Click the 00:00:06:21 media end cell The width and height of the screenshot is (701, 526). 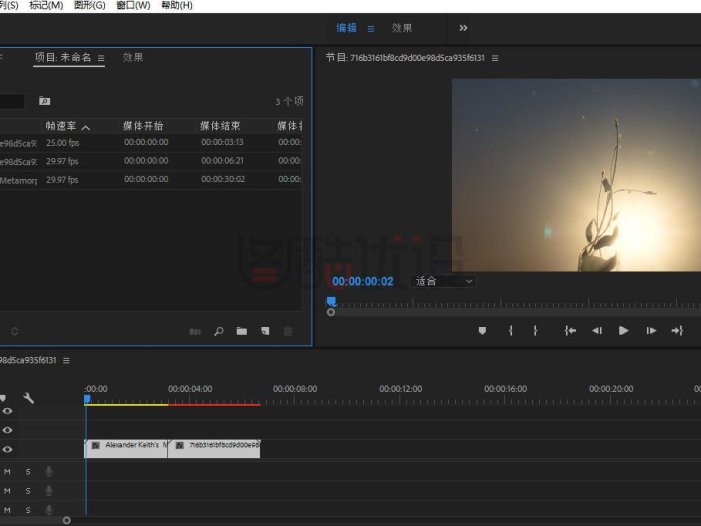tap(222, 160)
